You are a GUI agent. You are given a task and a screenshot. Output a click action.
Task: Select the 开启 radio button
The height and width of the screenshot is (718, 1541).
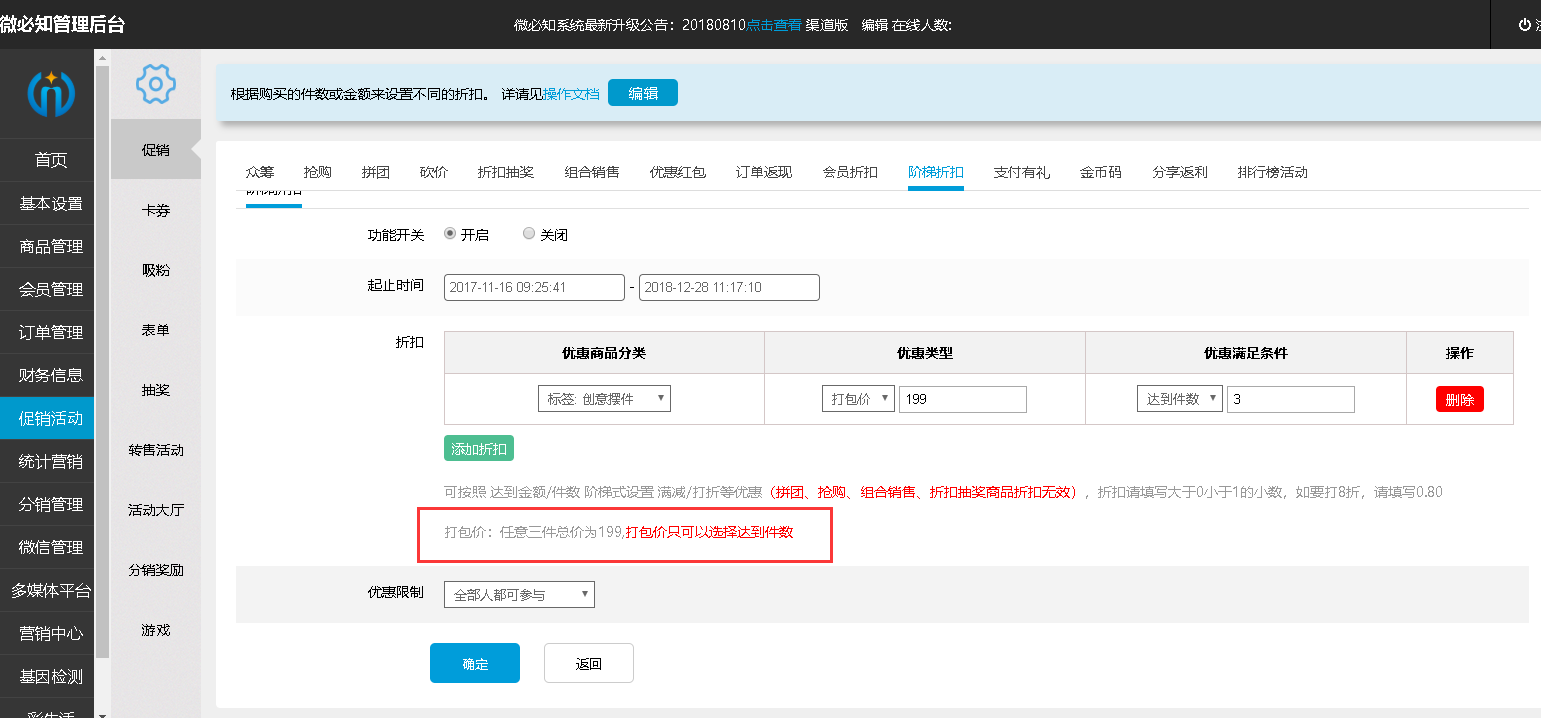coord(450,234)
